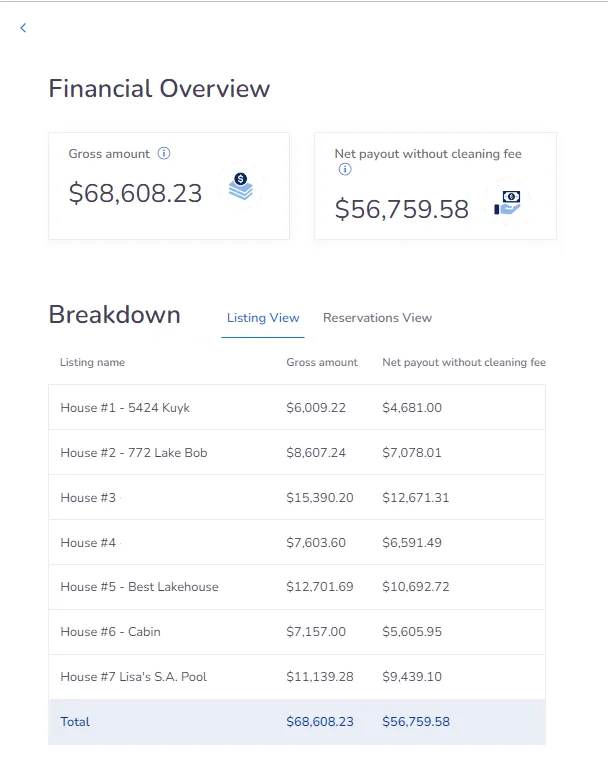Click the hand holding cash icon

point(508,202)
